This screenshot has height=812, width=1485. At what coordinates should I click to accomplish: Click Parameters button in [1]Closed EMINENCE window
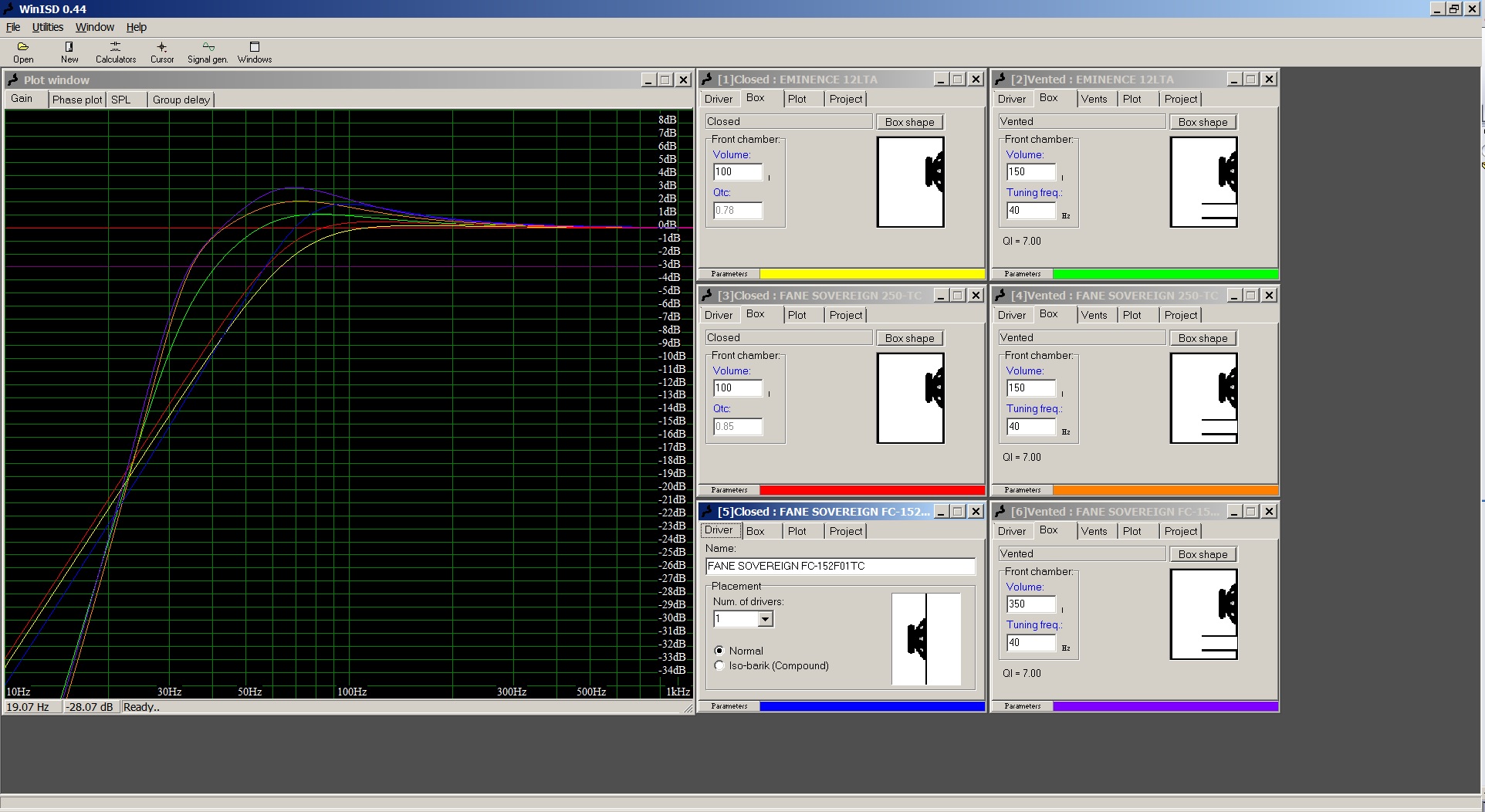point(729,274)
